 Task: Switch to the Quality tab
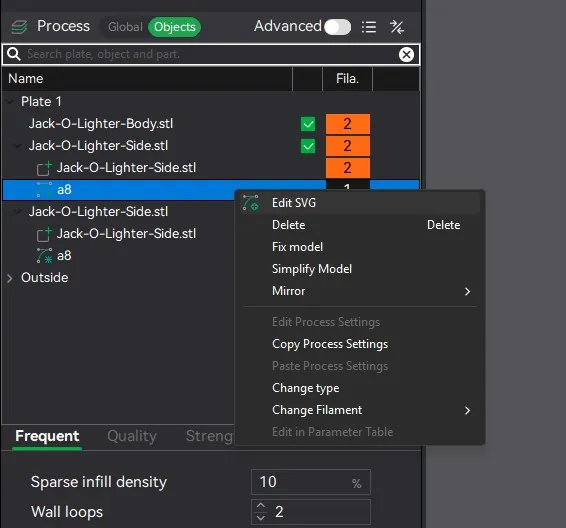point(132,436)
